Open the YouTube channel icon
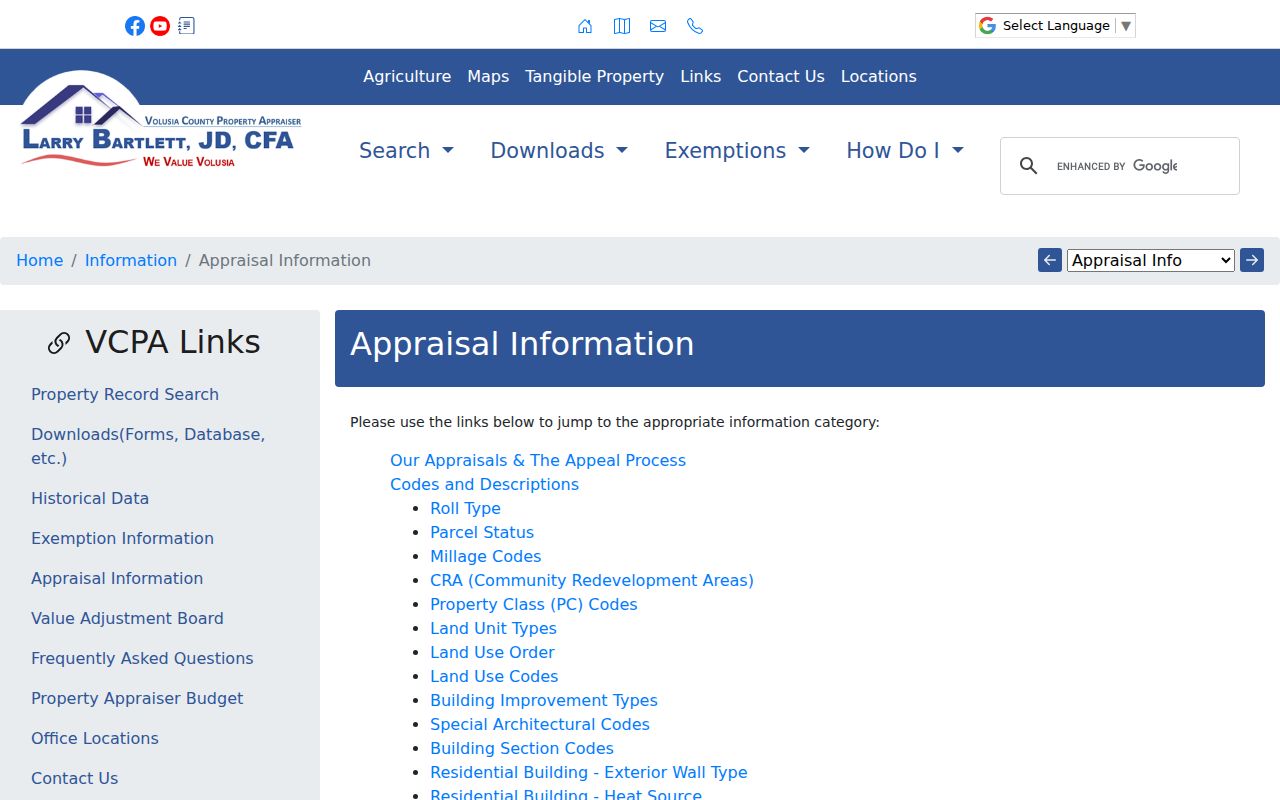The image size is (1280, 800). point(160,26)
